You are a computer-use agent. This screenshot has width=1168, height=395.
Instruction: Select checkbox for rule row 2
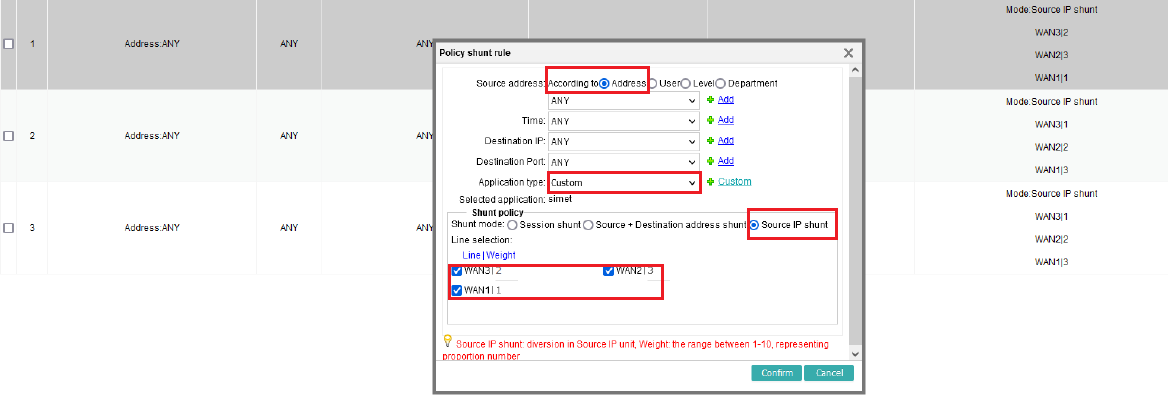(8, 136)
